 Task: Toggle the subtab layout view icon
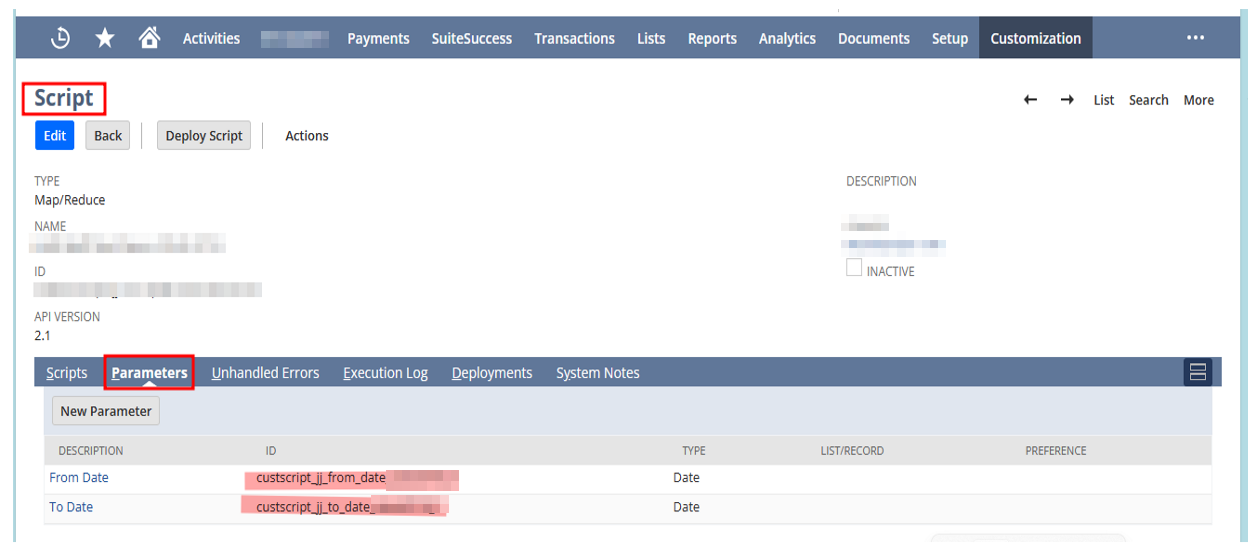point(1197,373)
